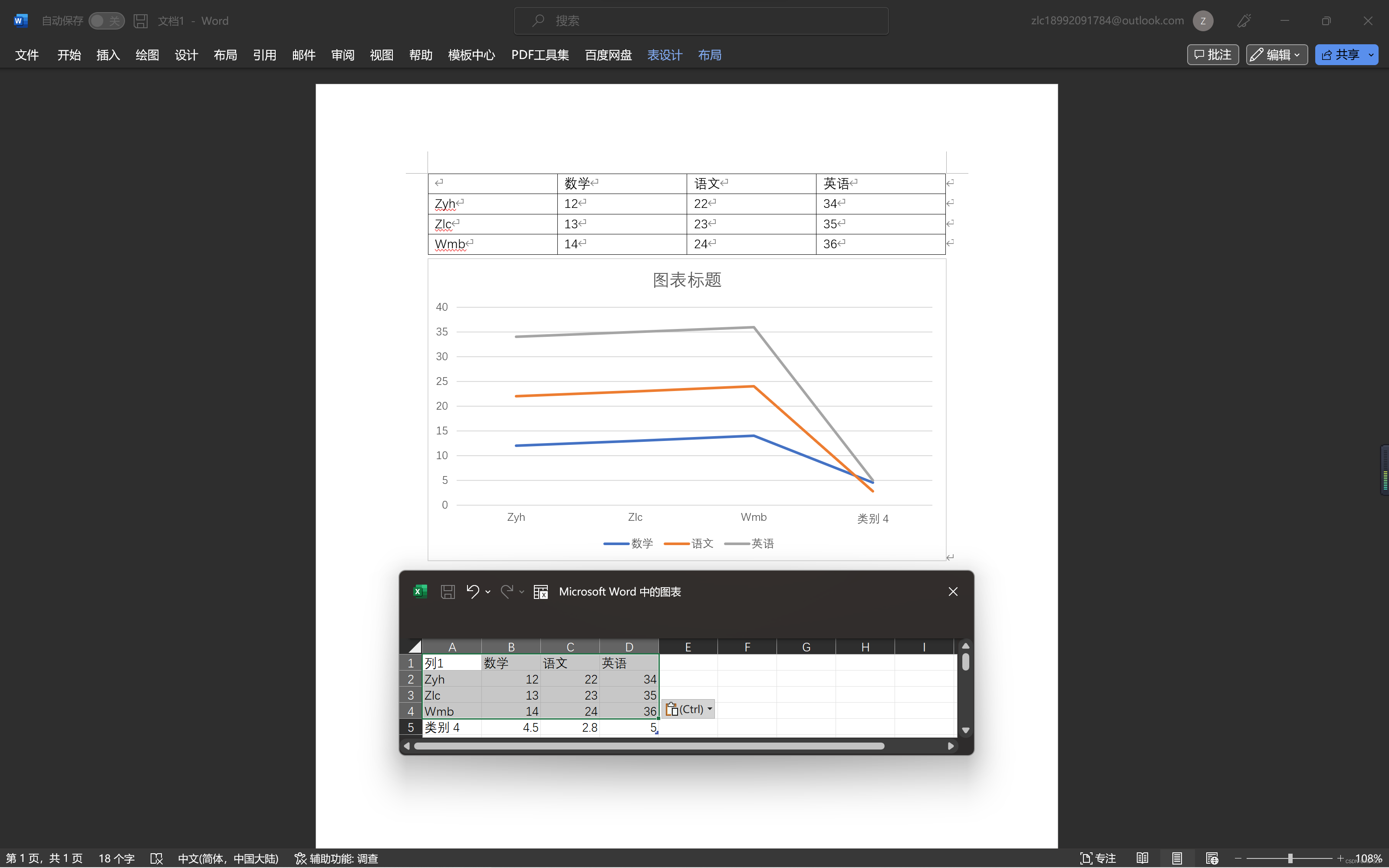Click the zoom out minus button
This screenshot has width=1389, height=868.
[1238, 858]
